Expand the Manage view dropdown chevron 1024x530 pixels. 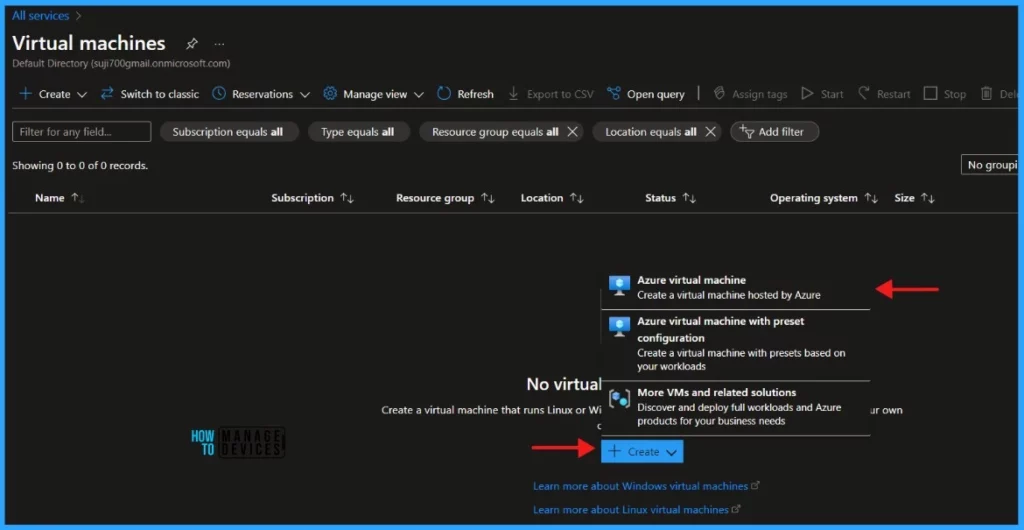point(419,94)
